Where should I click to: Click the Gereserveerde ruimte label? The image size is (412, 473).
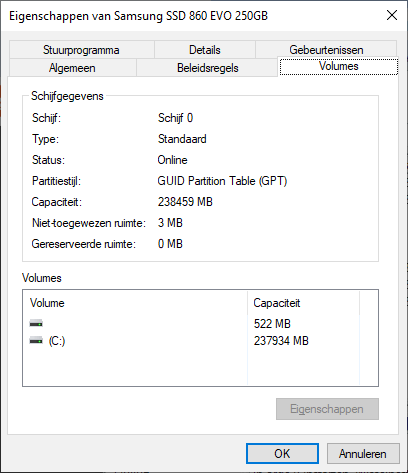pos(84,244)
